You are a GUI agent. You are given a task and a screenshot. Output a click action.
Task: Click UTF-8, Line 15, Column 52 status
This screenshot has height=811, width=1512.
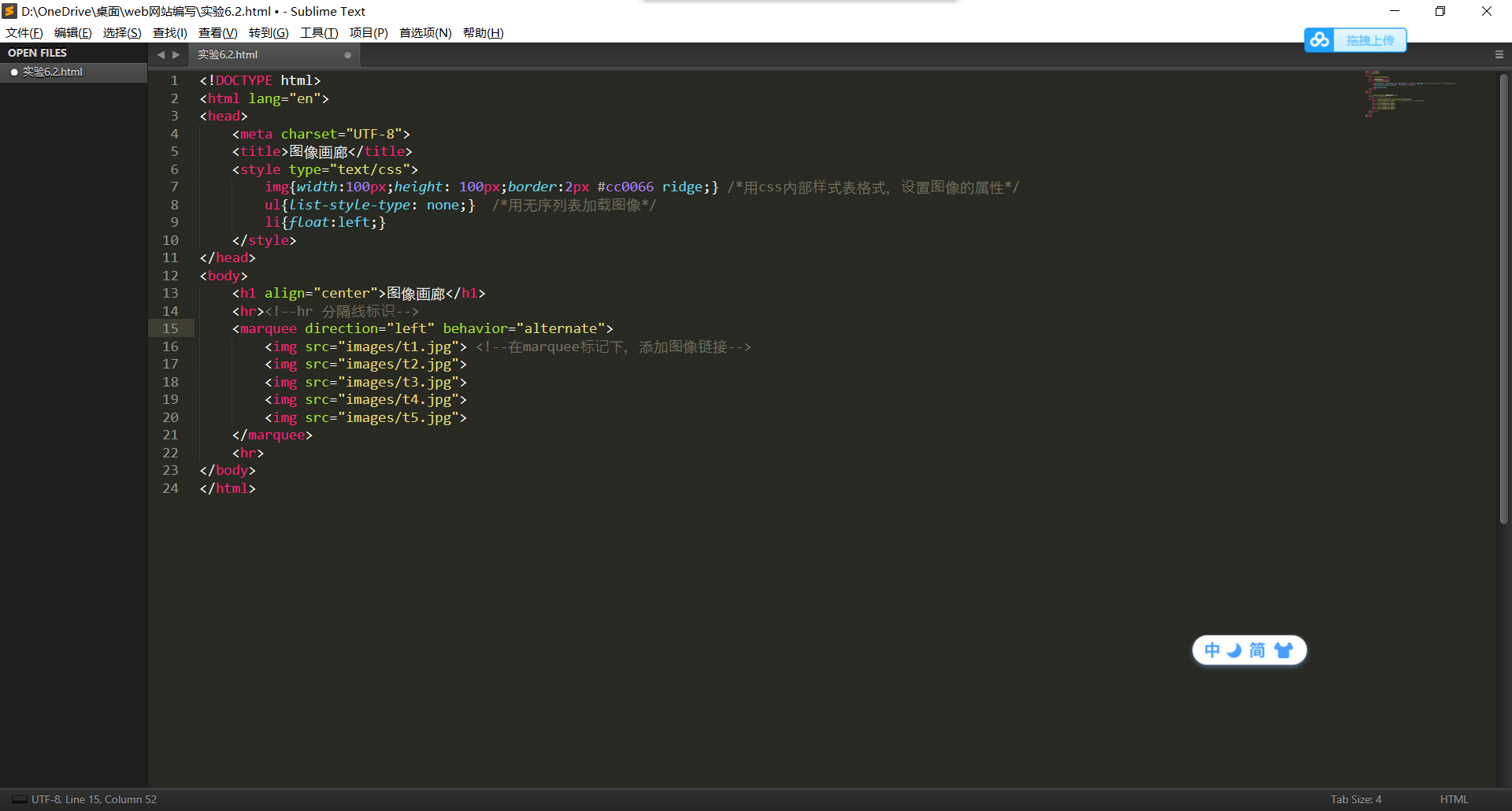(94, 799)
